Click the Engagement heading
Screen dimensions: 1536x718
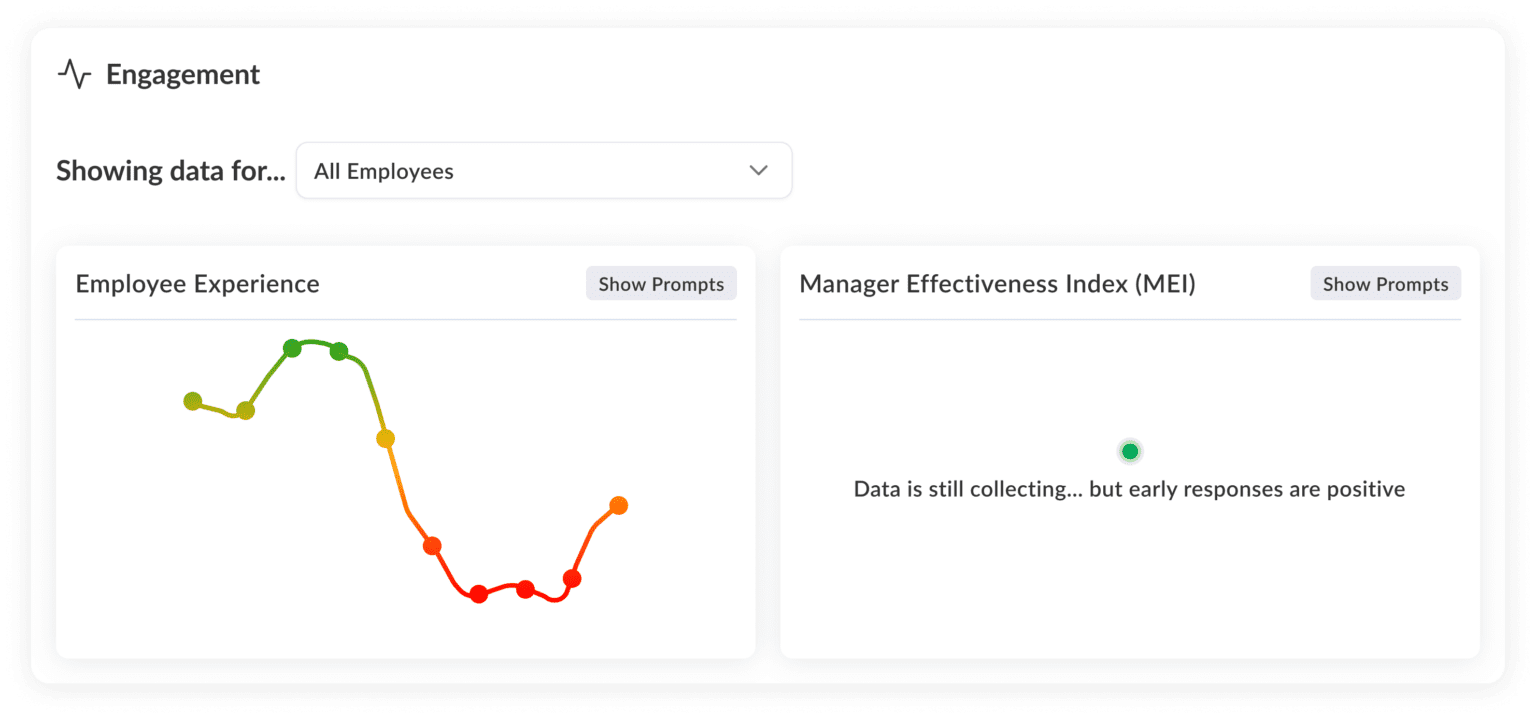tap(183, 73)
